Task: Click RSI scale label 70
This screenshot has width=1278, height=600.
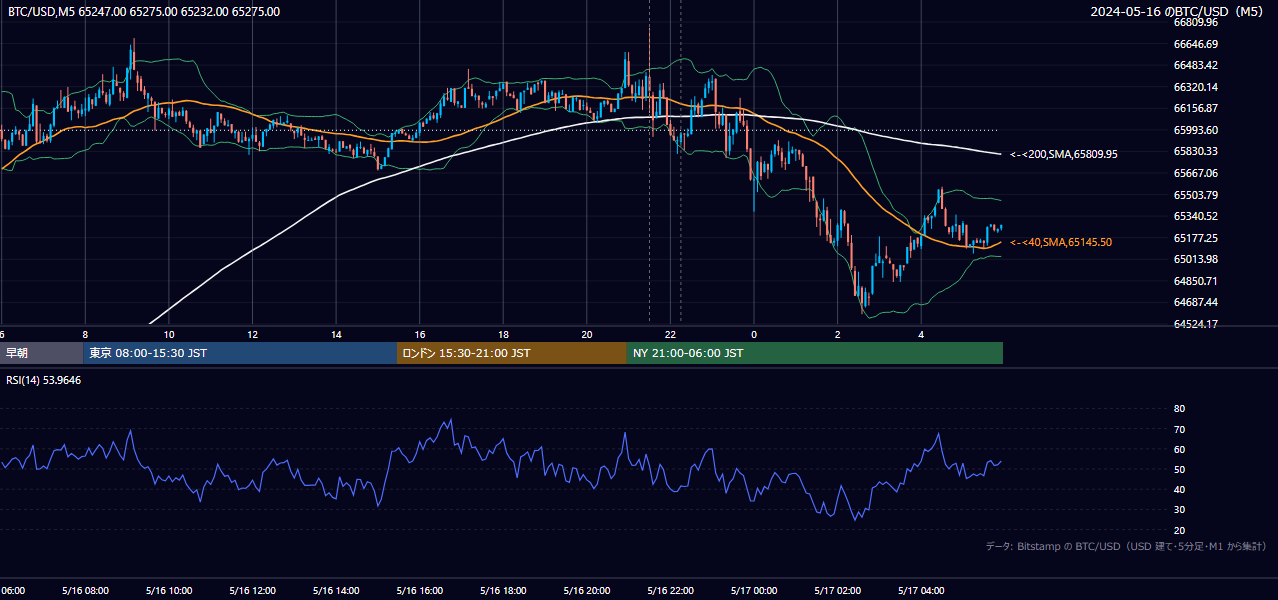Action: pos(1179,429)
